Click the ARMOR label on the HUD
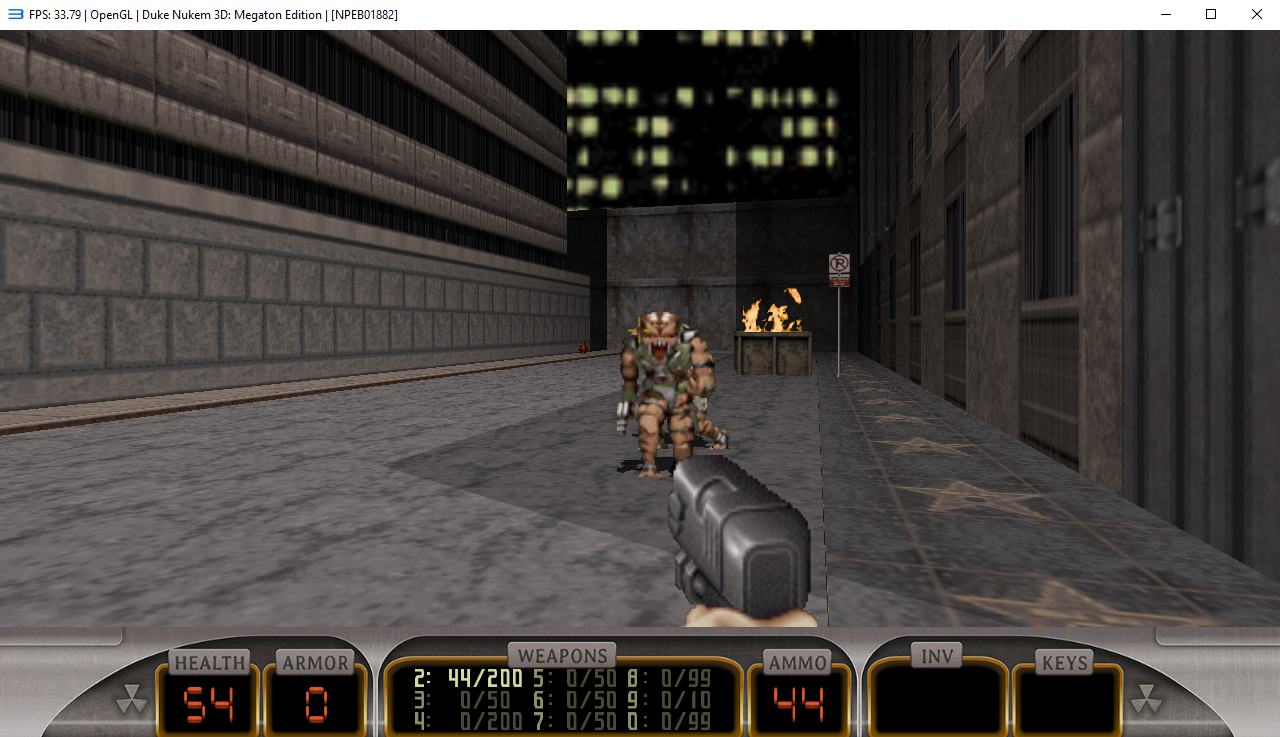This screenshot has width=1280, height=737. click(316, 662)
